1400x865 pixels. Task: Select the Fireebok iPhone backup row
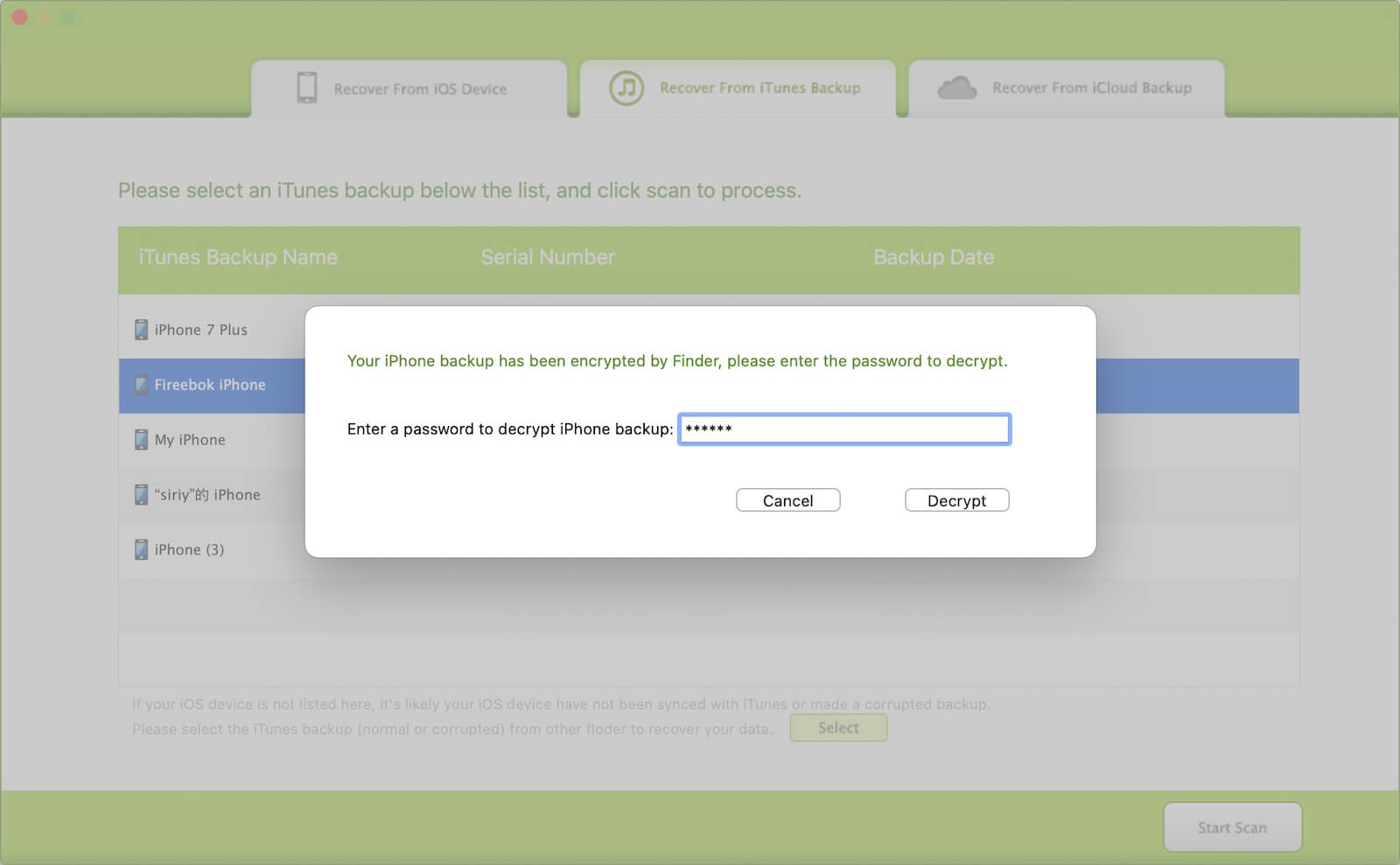(709, 385)
